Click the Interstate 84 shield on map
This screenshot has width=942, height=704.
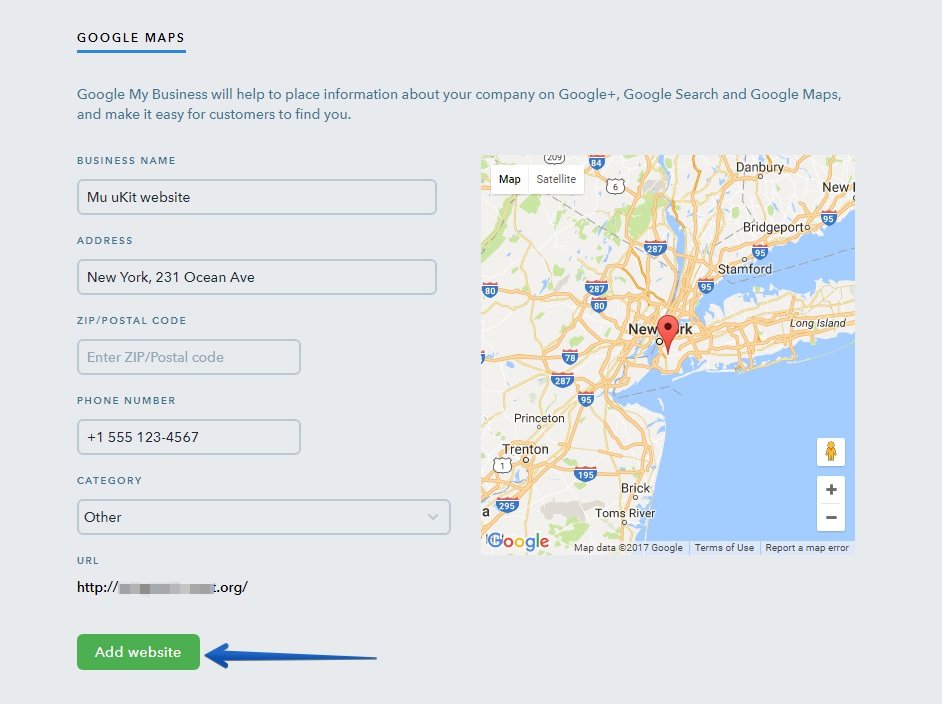coord(596,162)
